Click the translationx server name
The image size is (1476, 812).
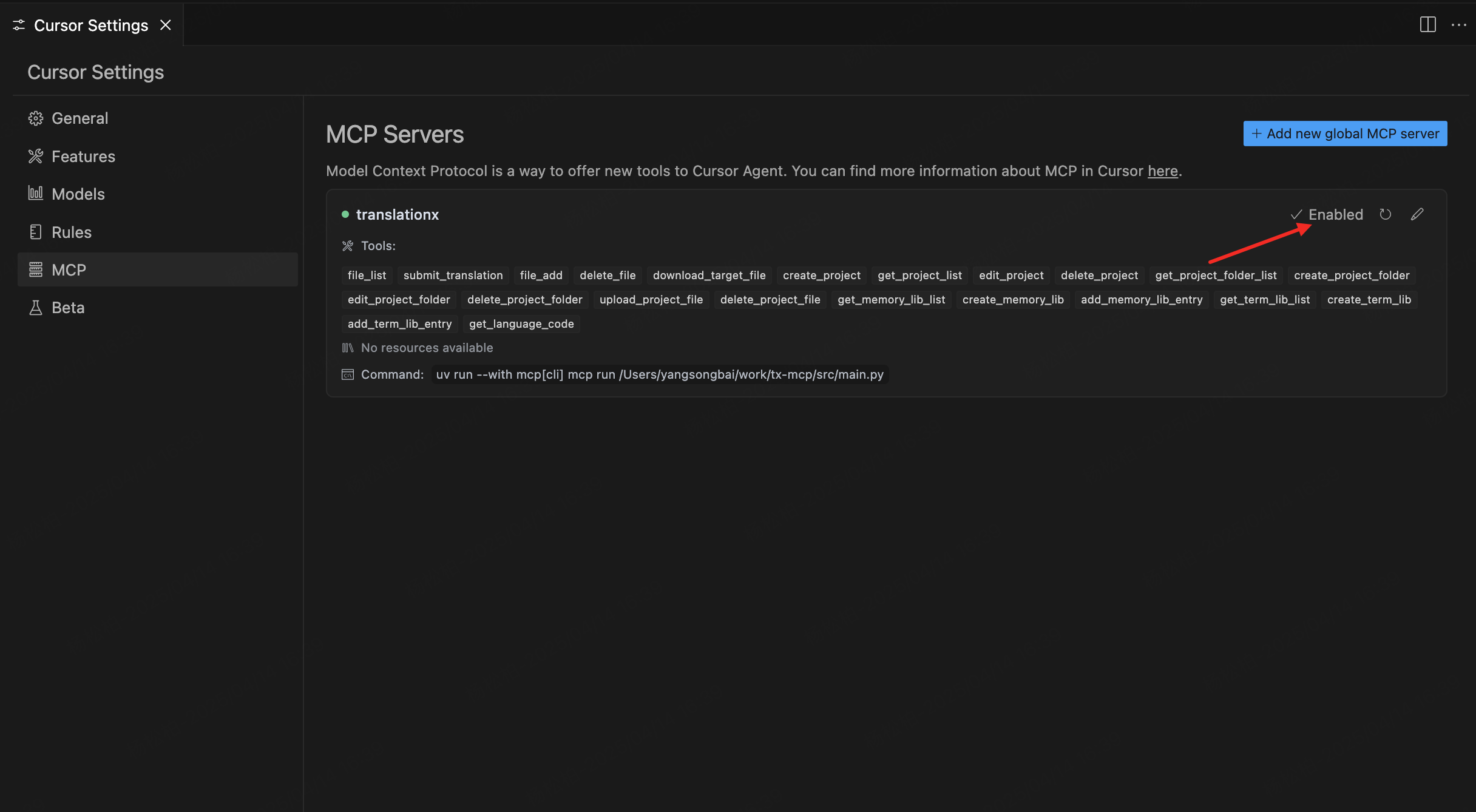point(397,215)
